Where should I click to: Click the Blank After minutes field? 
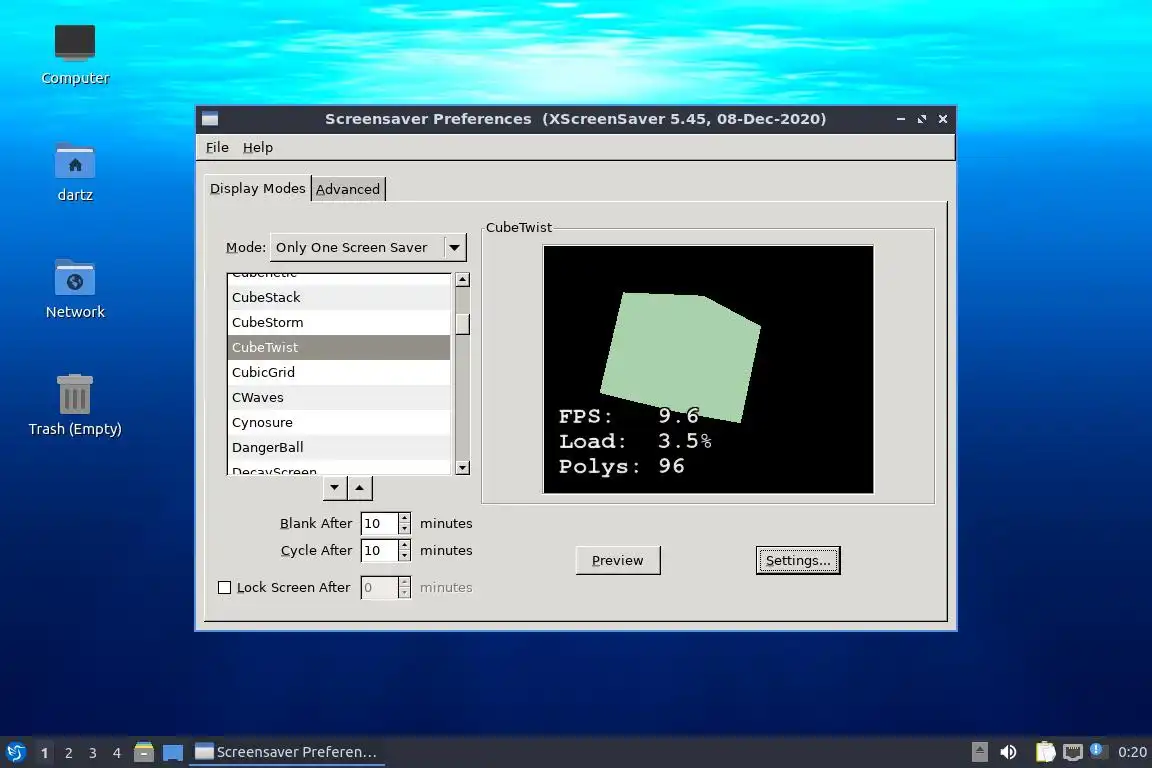click(x=379, y=523)
